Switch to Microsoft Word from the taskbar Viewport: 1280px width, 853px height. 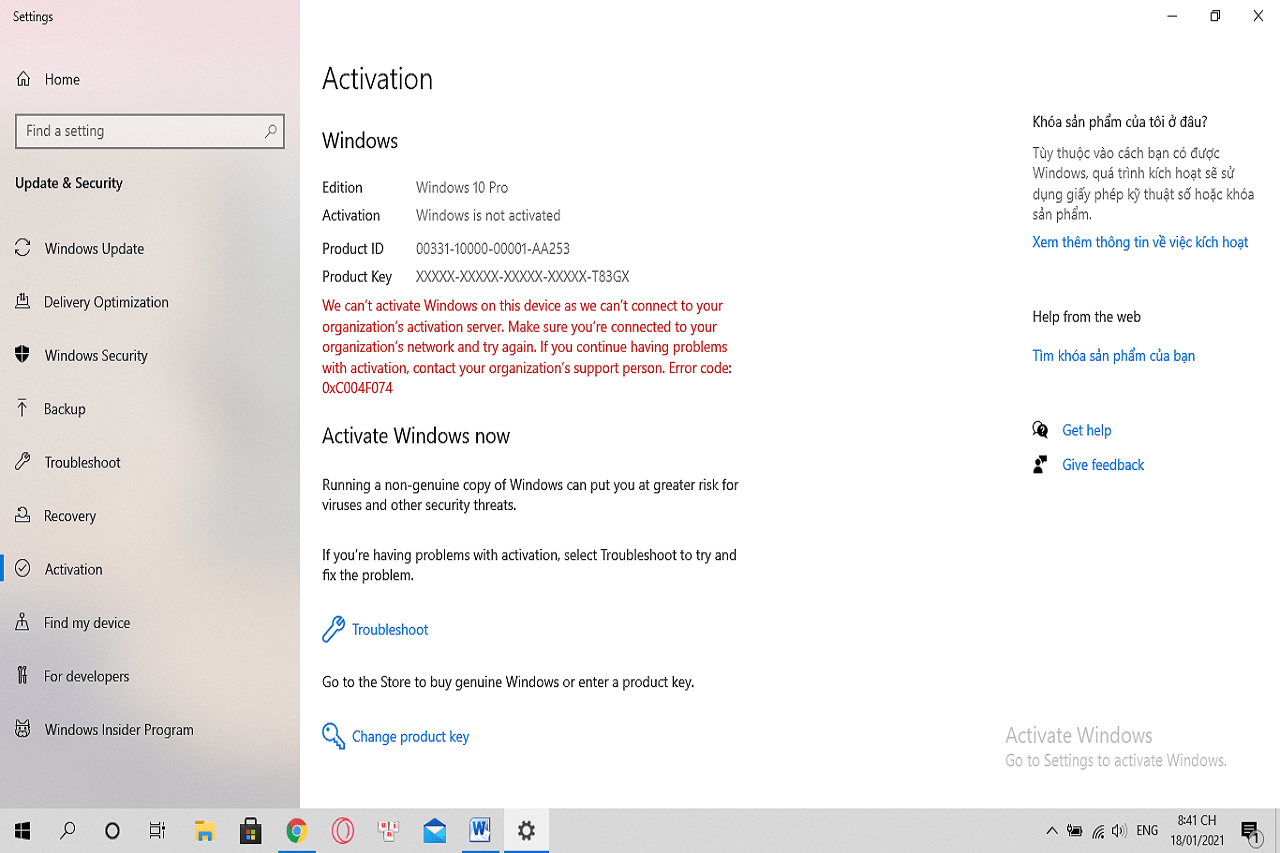[480, 830]
